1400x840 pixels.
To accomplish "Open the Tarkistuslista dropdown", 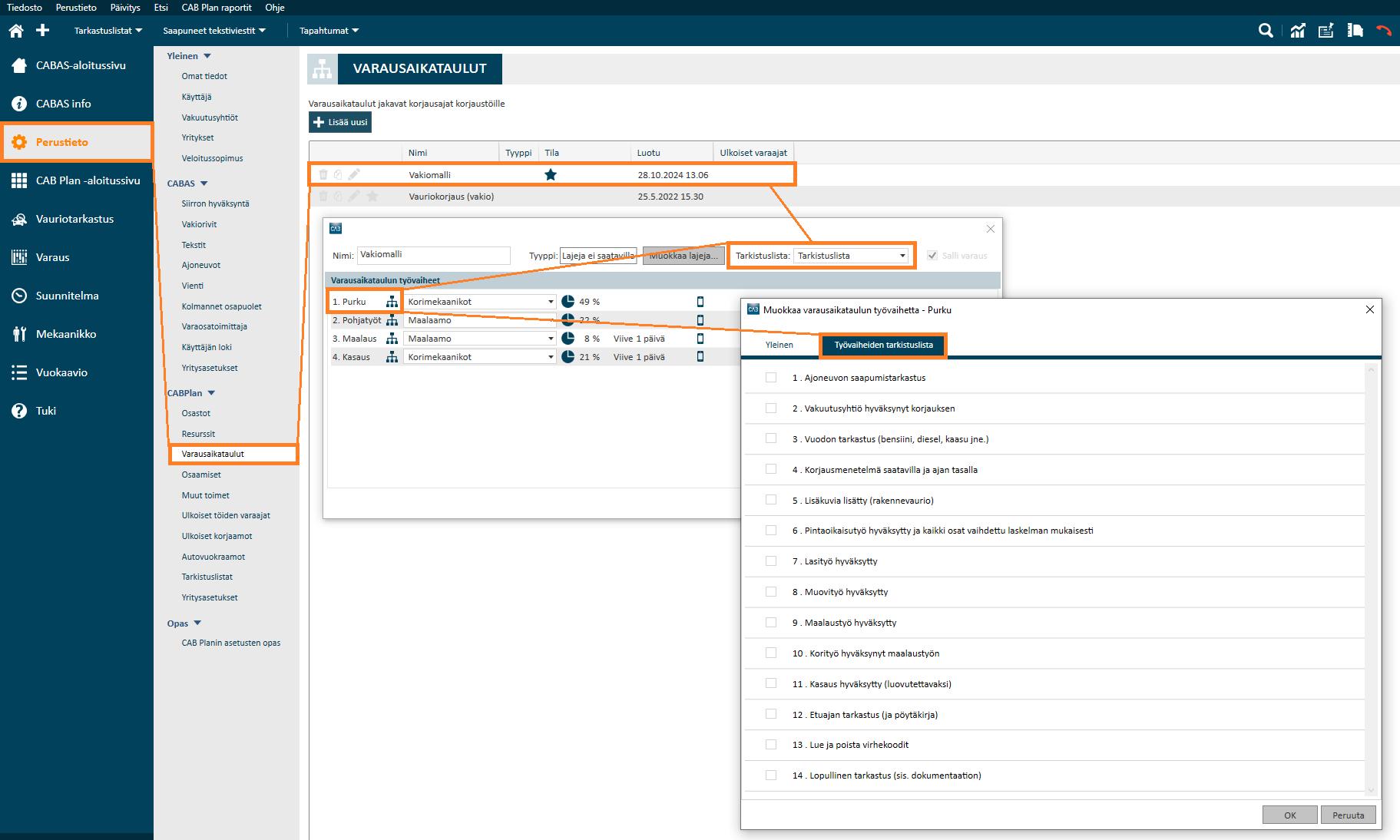I will pyautogui.click(x=852, y=256).
